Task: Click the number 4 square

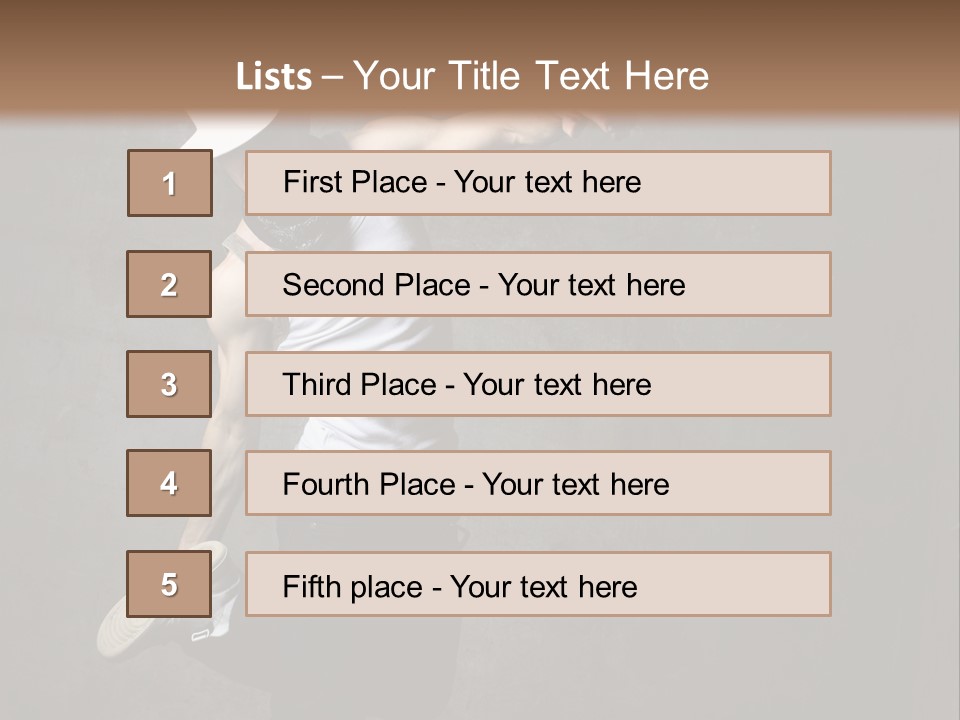Action: 169,483
